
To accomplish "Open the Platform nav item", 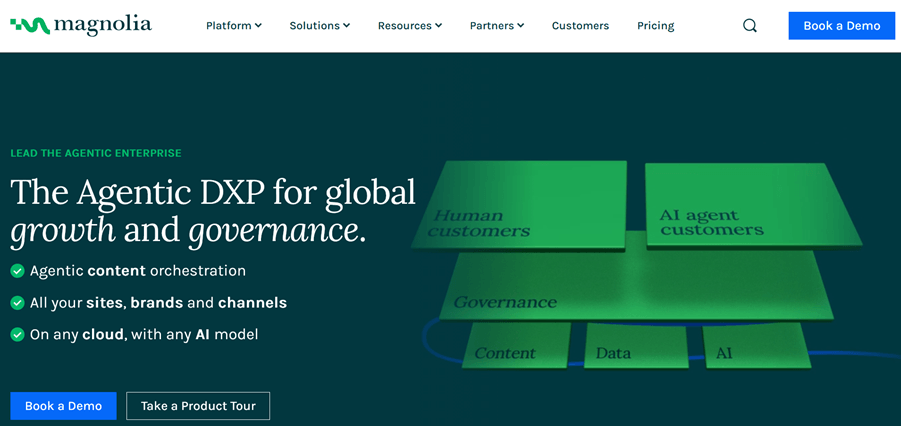I will [234, 26].
